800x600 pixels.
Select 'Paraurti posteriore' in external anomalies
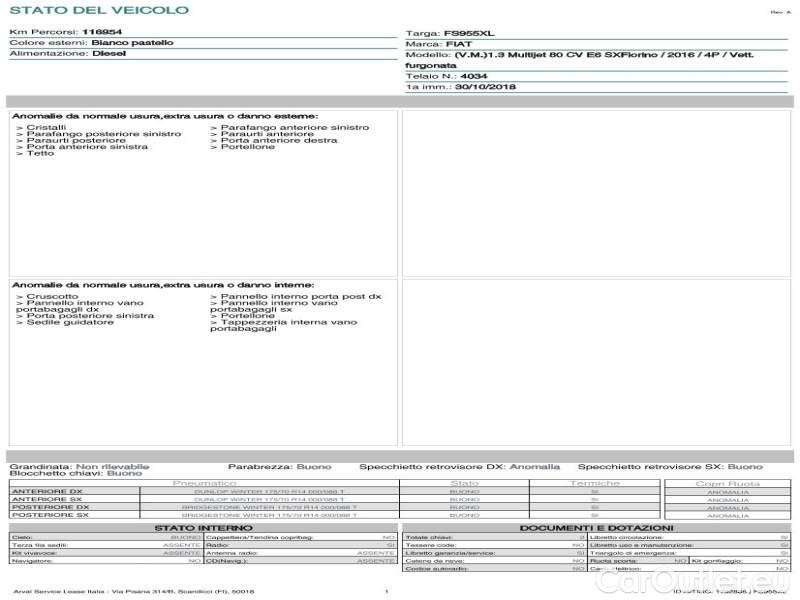coord(71,140)
